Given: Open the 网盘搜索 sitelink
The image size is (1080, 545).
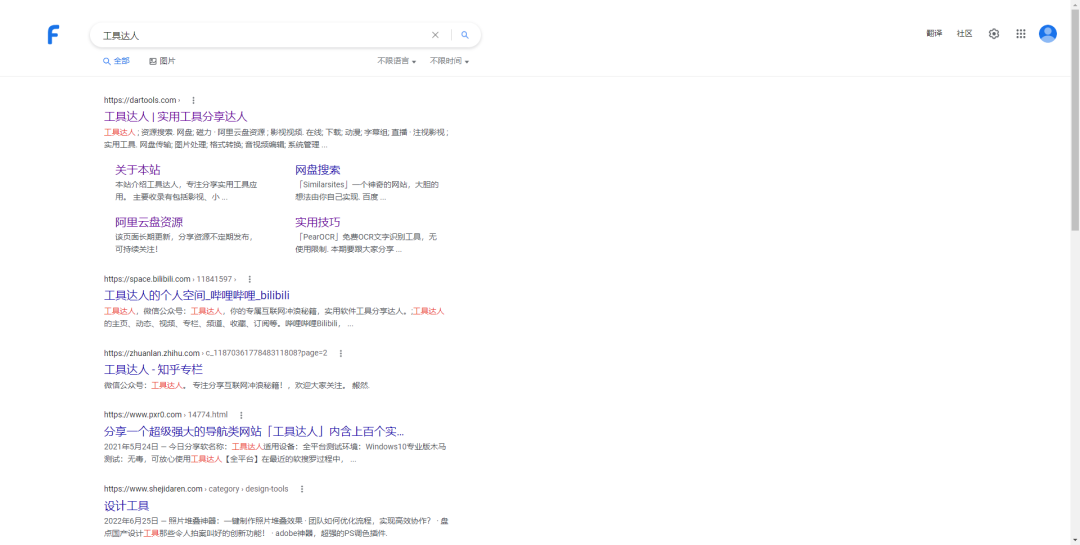Looking at the screenshot, I should (318, 169).
